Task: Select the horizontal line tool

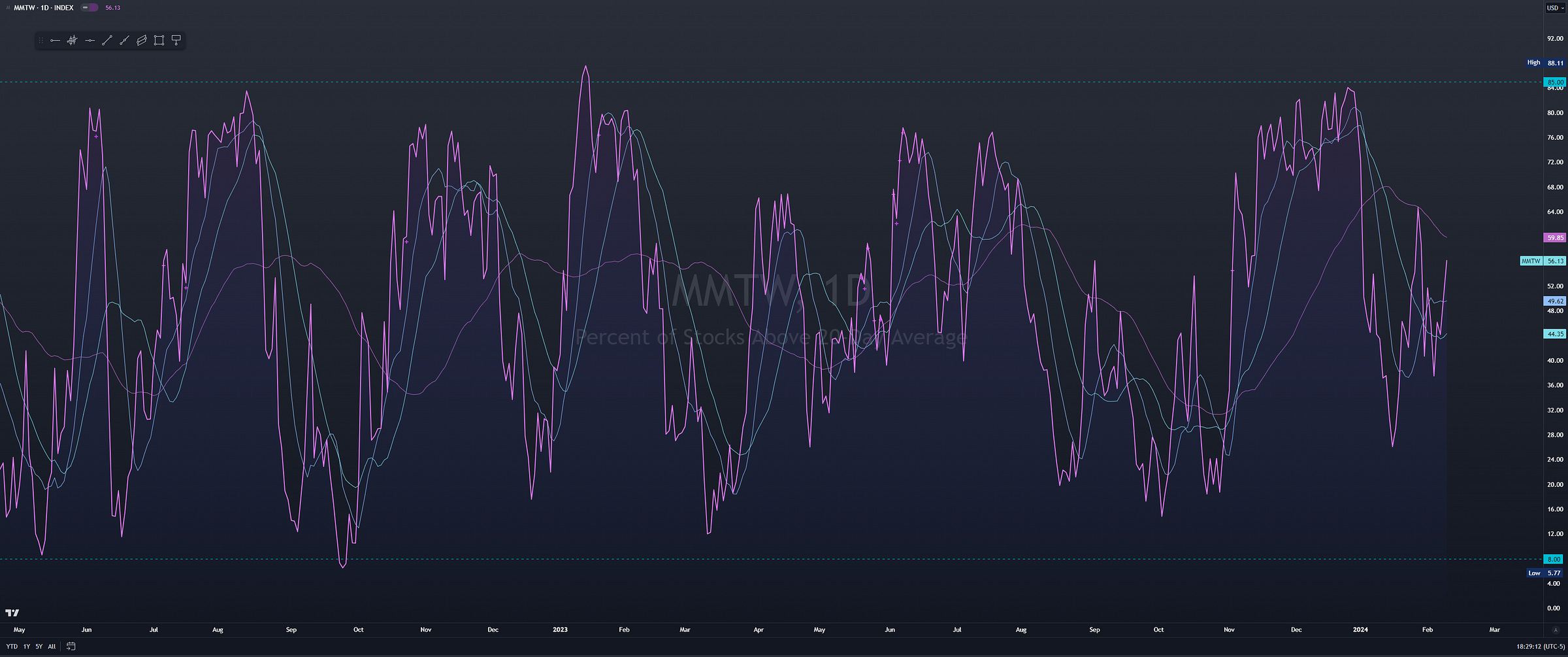Action: pyautogui.click(x=90, y=41)
